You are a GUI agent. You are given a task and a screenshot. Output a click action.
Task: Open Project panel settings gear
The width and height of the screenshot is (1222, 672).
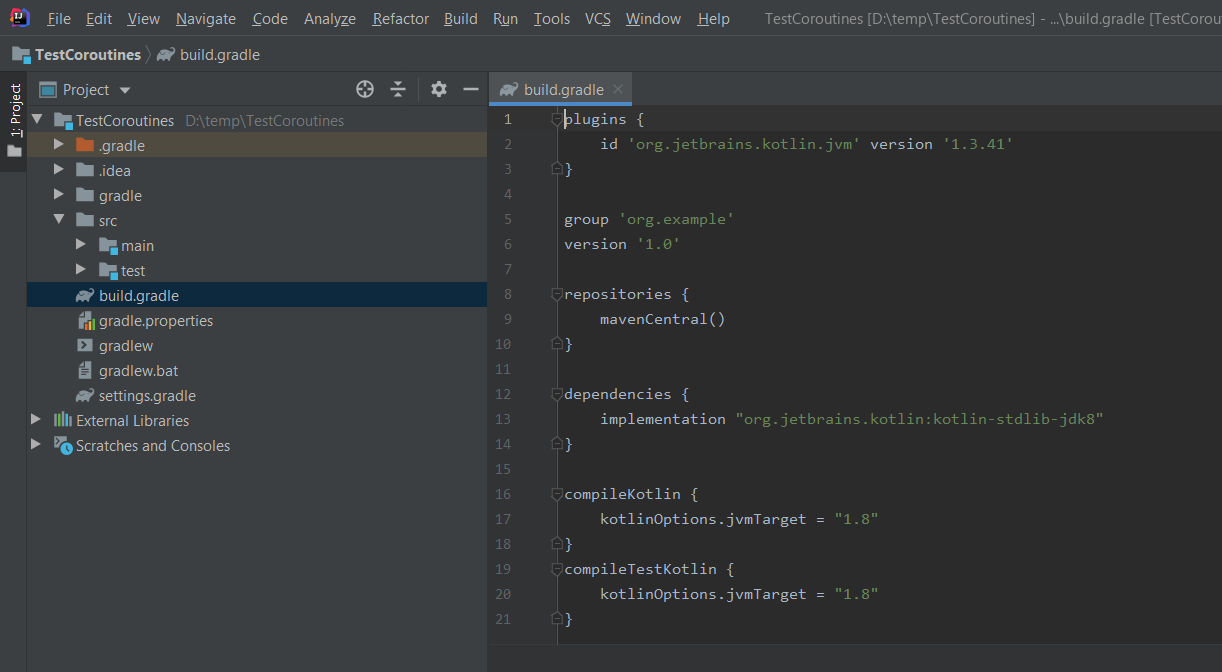click(x=438, y=89)
